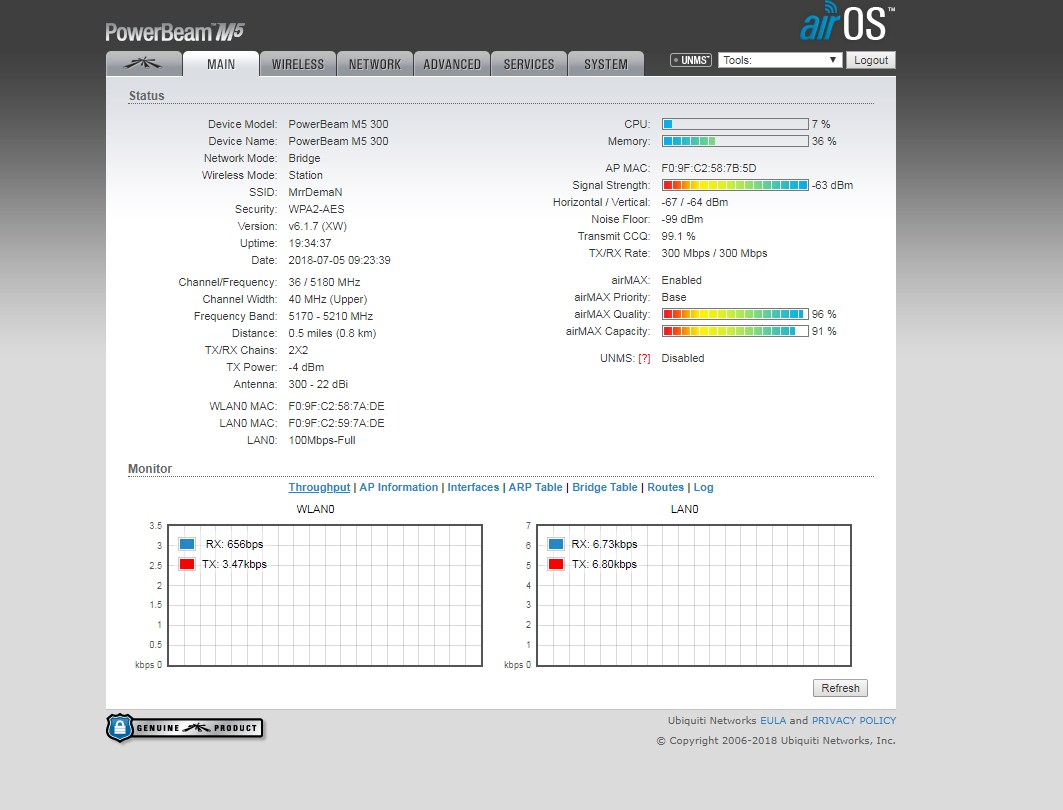Open the WIRELESS tab
Viewport: 1063px width, 810px height.
tap(298, 64)
